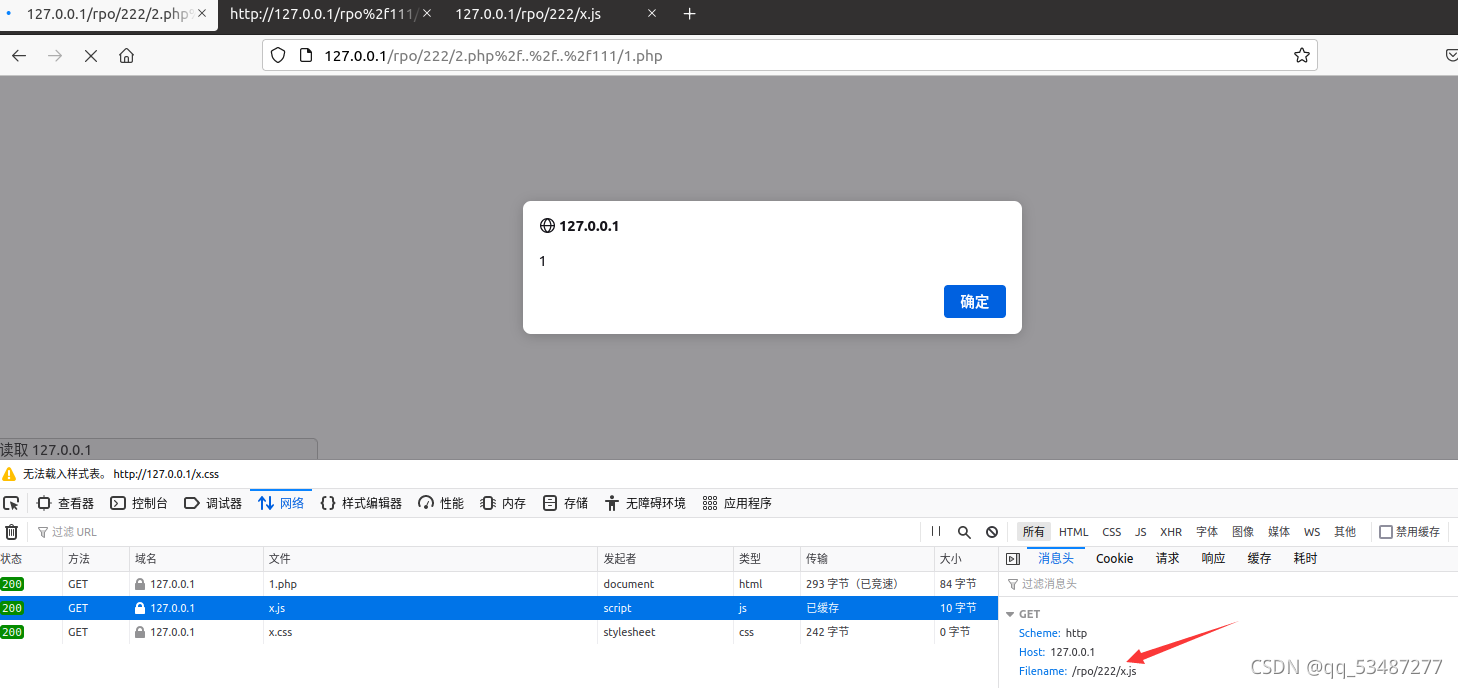Click the browser forward arrow
The image size is (1458, 688).
click(x=55, y=56)
